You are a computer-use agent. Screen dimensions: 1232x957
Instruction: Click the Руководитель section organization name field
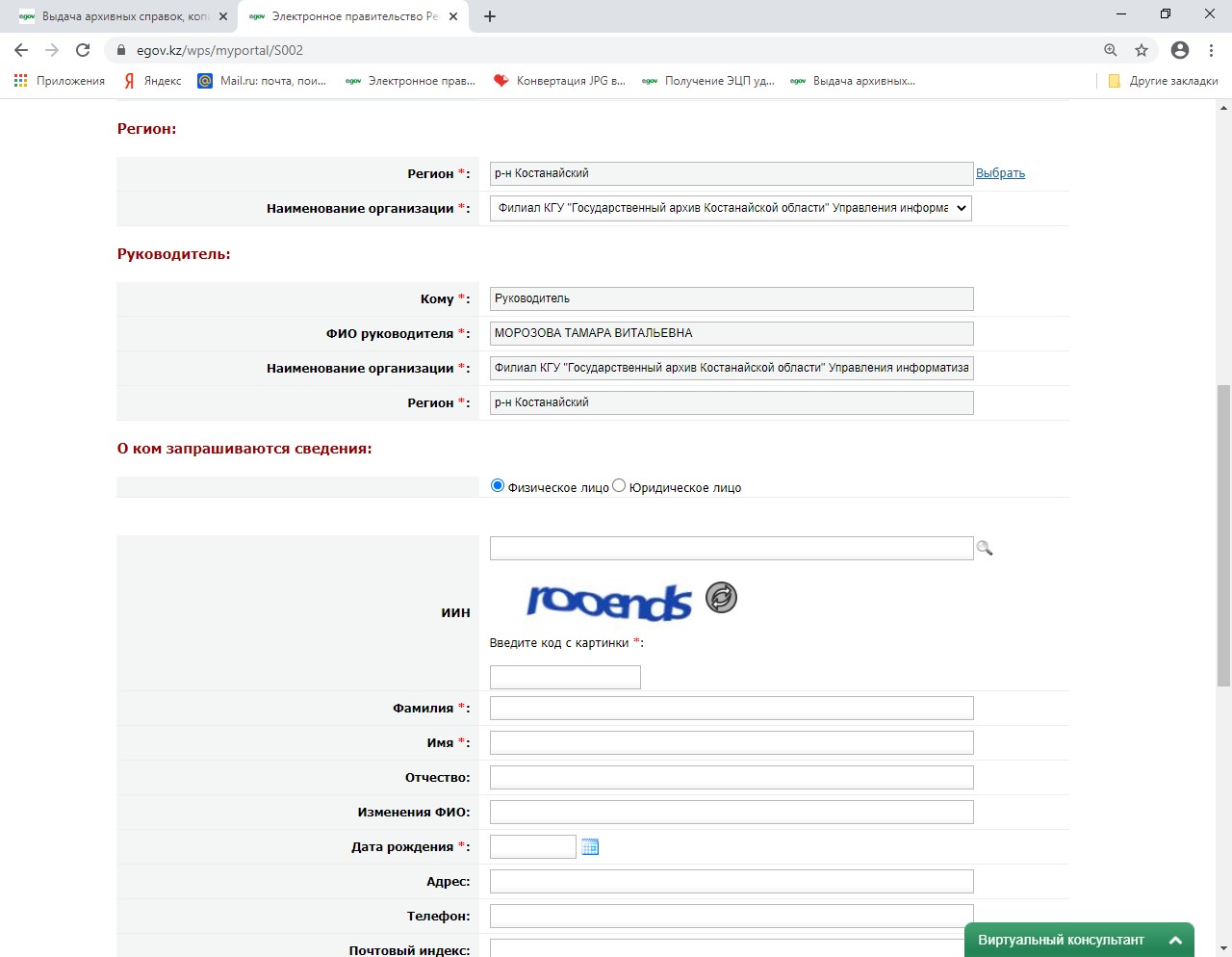coord(731,368)
